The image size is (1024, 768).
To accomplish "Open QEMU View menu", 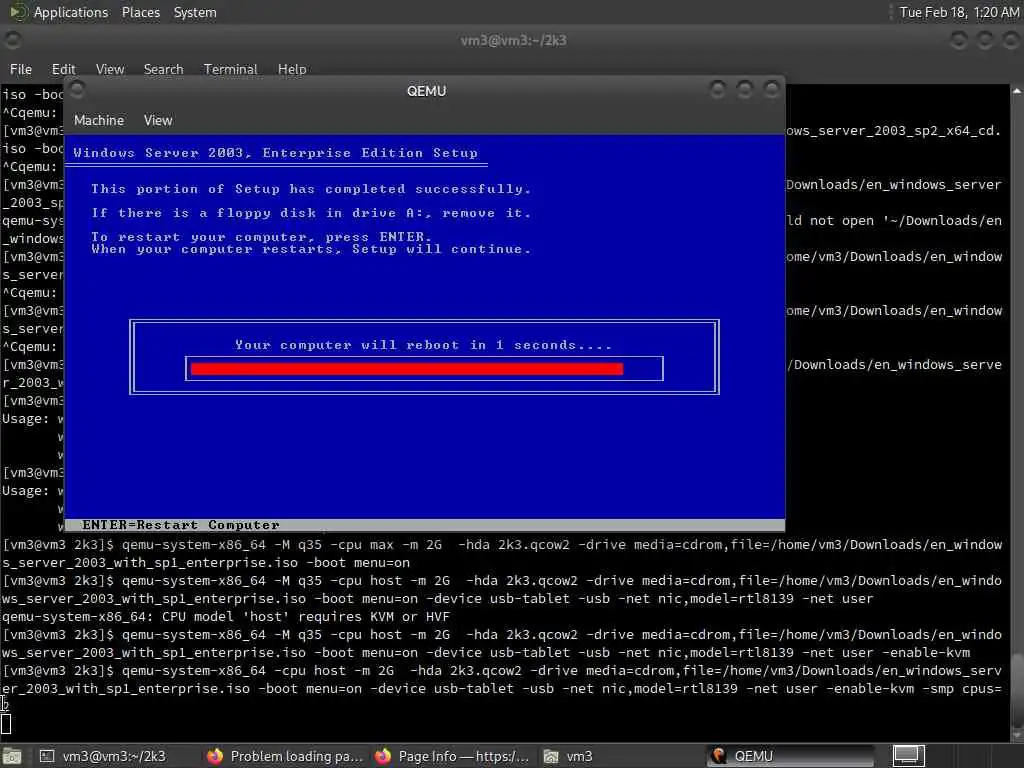I will pos(158,120).
